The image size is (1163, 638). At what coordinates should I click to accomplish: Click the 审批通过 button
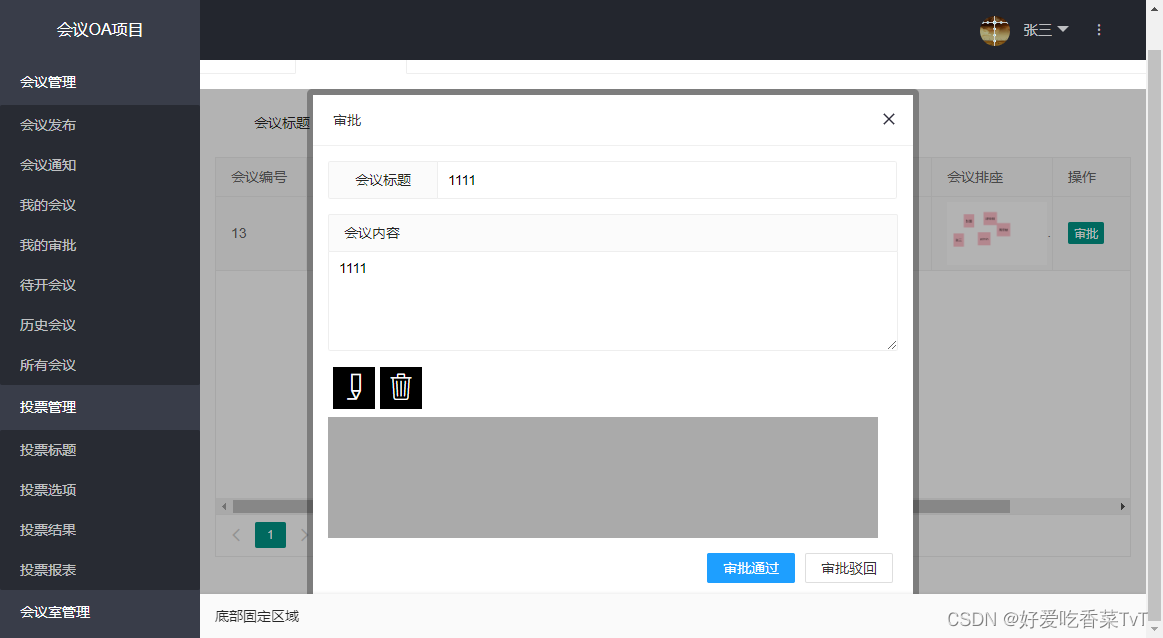pyautogui.click(x=751, y=568)
